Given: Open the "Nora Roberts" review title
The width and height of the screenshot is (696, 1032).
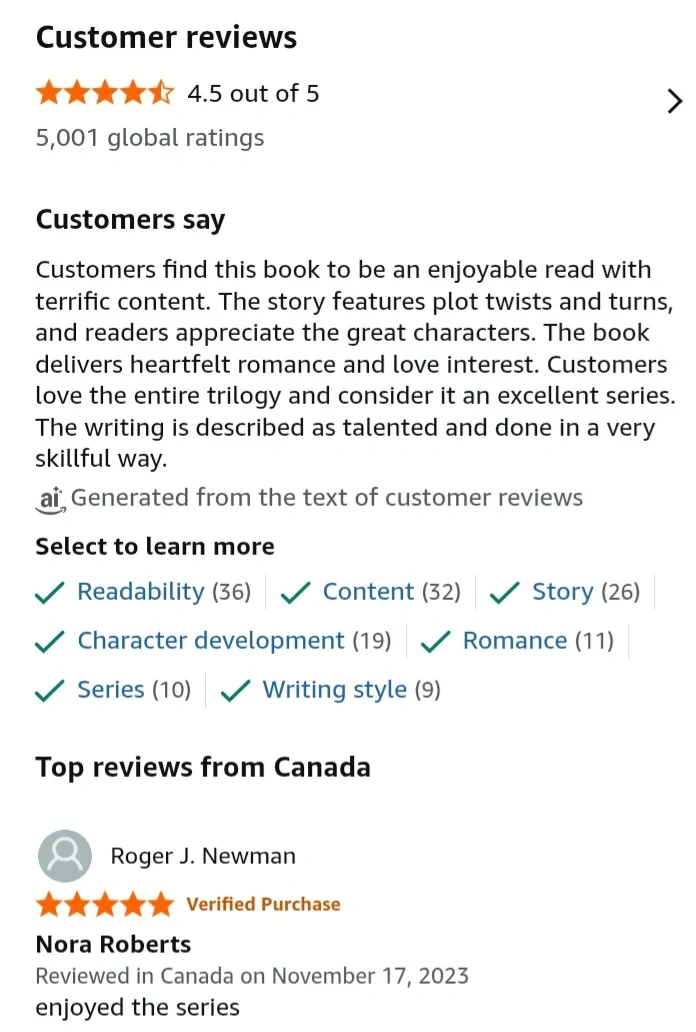Looking at the screenshot, I should [x=113, y=944].
